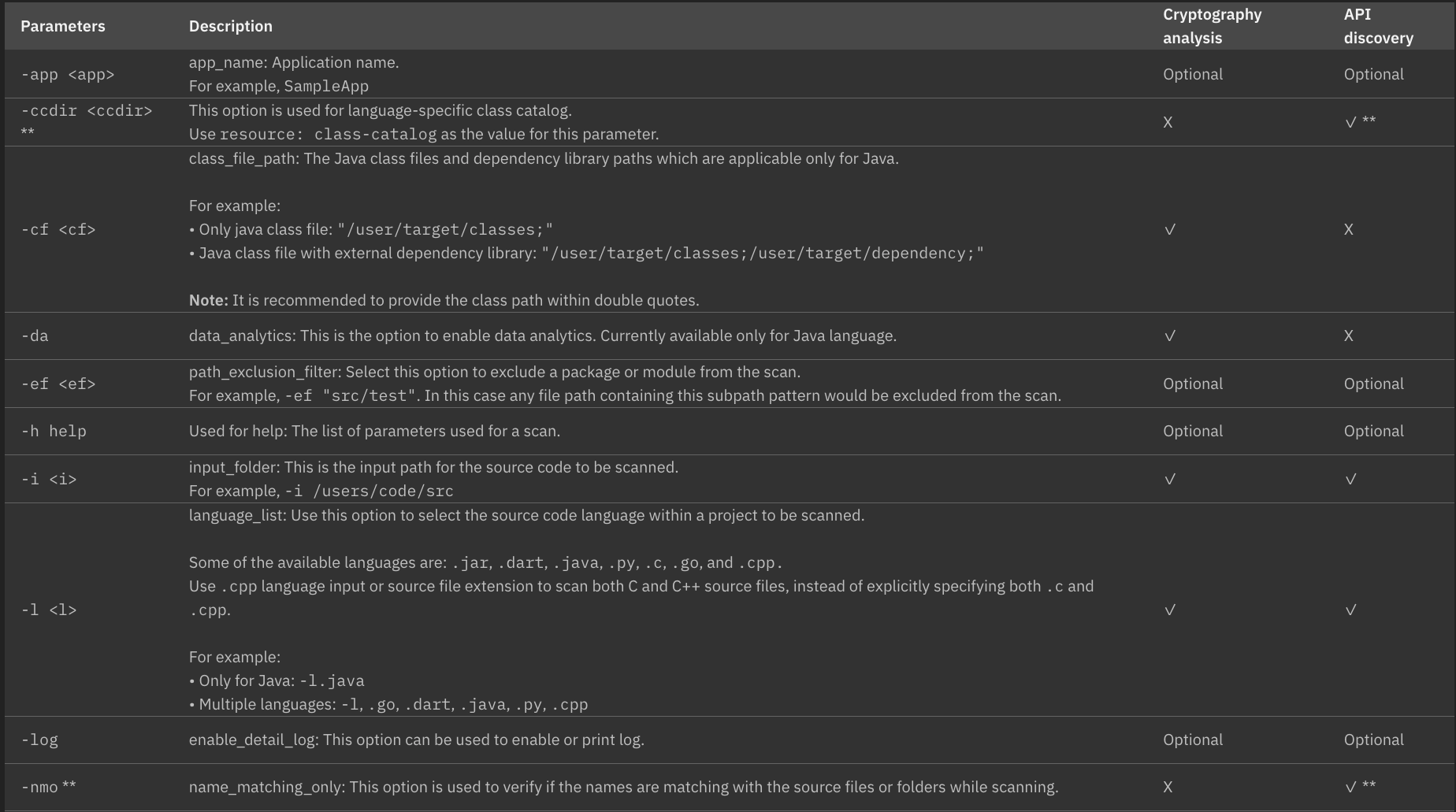Image resolution: width=1456 pixels, height=812 pixels.
Task: Select the -l <l> parameter cell
Action: pyautogui.click(x=49, y=610)
